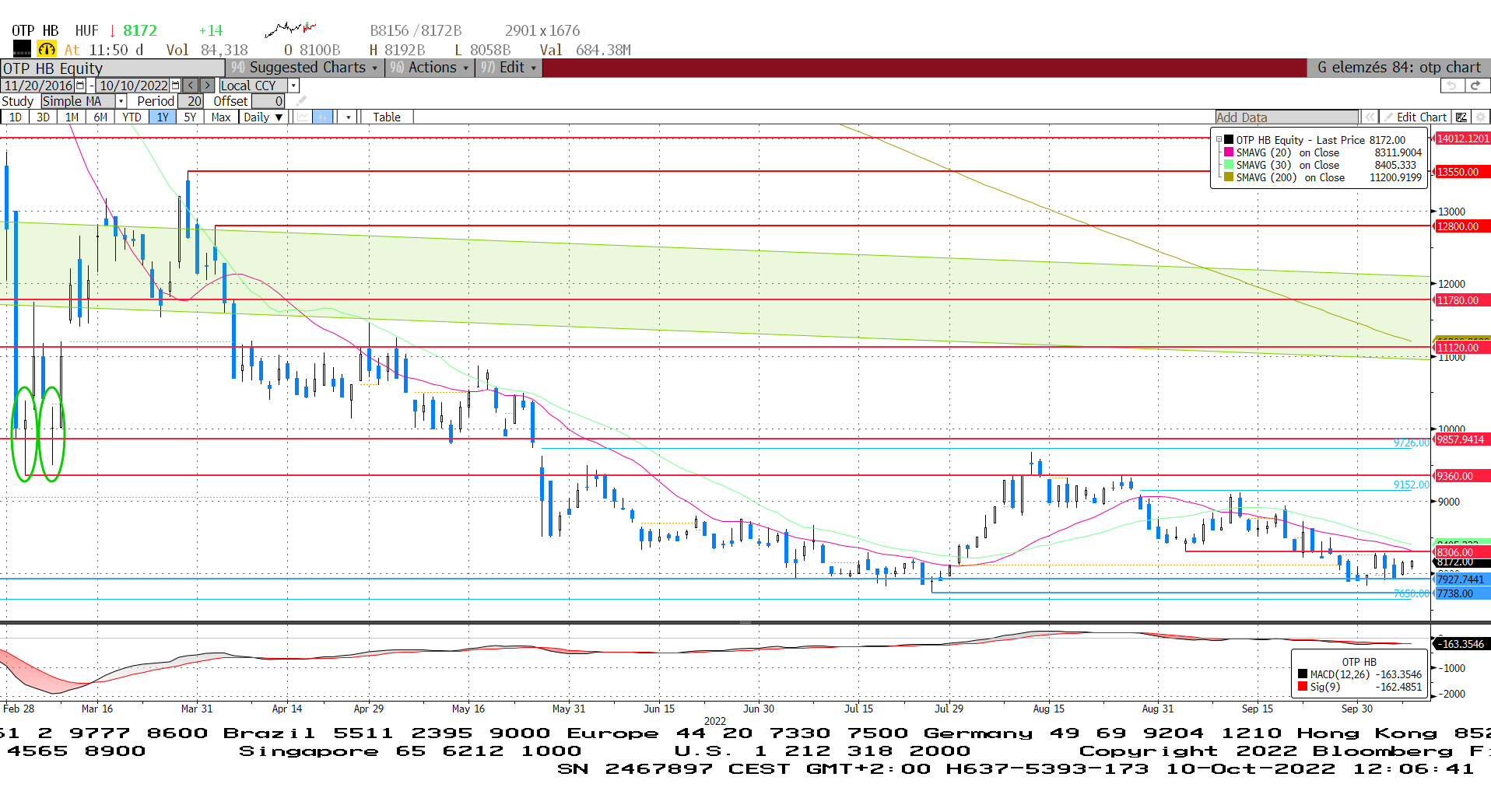Image resolution: width=1491 pixels, height=812 pixels.
Task: Open chart annotations notes icon
Action: click(x=1461, y=117)
